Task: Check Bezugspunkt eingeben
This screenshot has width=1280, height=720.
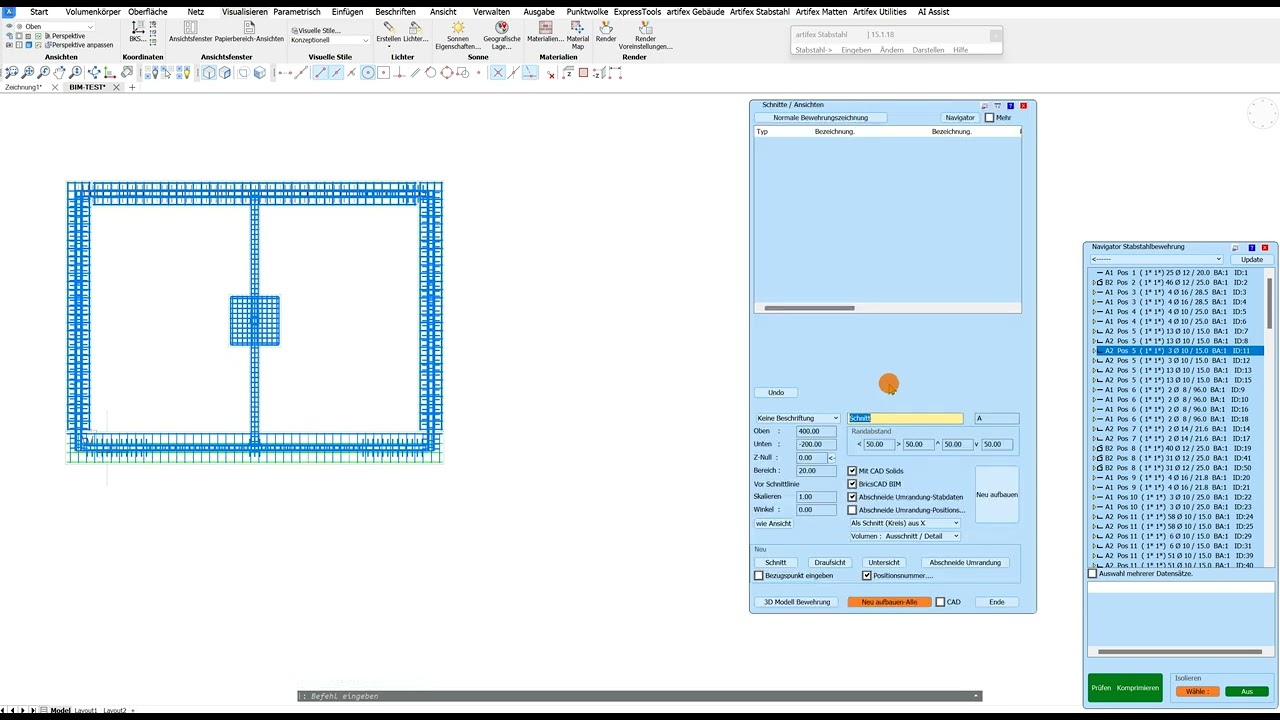Action: click(x=758, y=576)
